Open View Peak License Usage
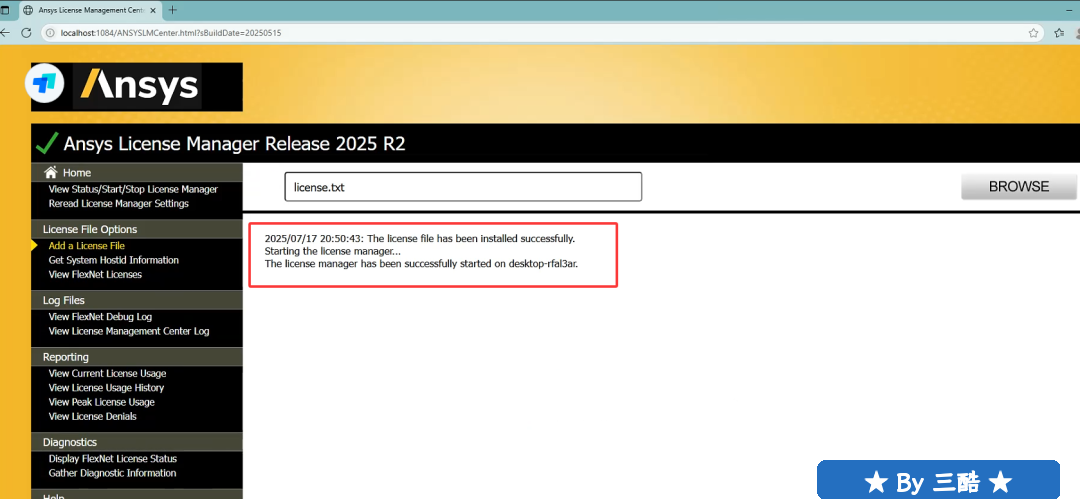This screenshot has width=1080, height=499. coord(102,402)
